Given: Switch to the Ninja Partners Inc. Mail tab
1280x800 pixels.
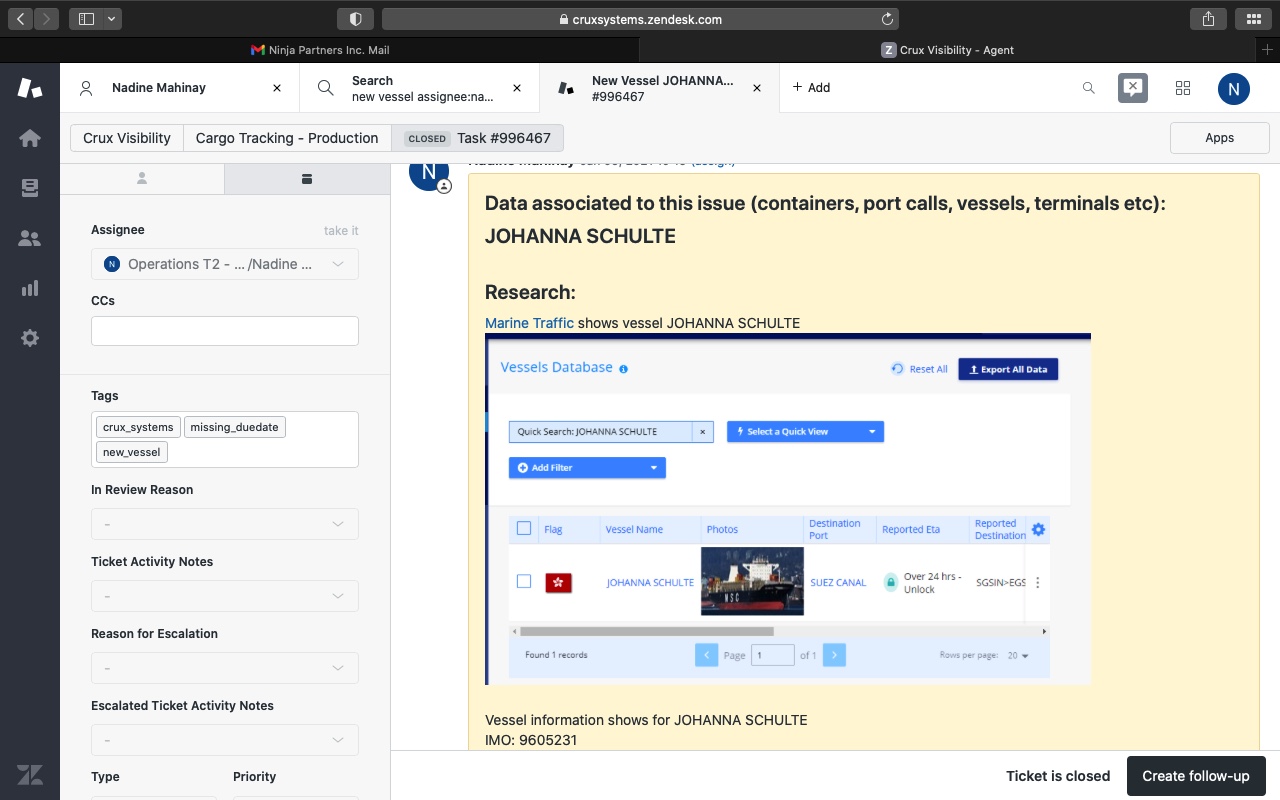Looking at the screenshot, I should click(x=320, y=49).
